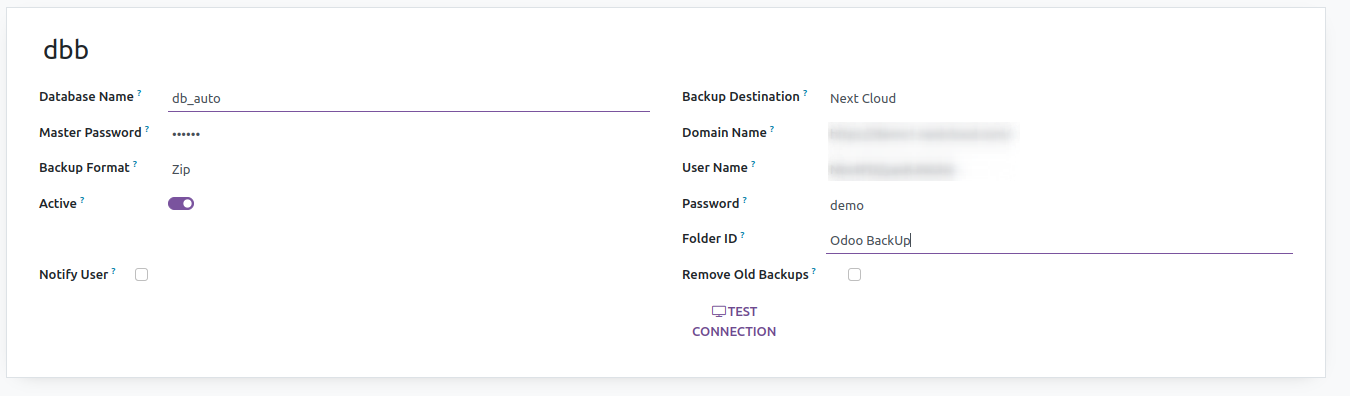
Task: Click the Password field showing demo
Action: [1060, 205]
